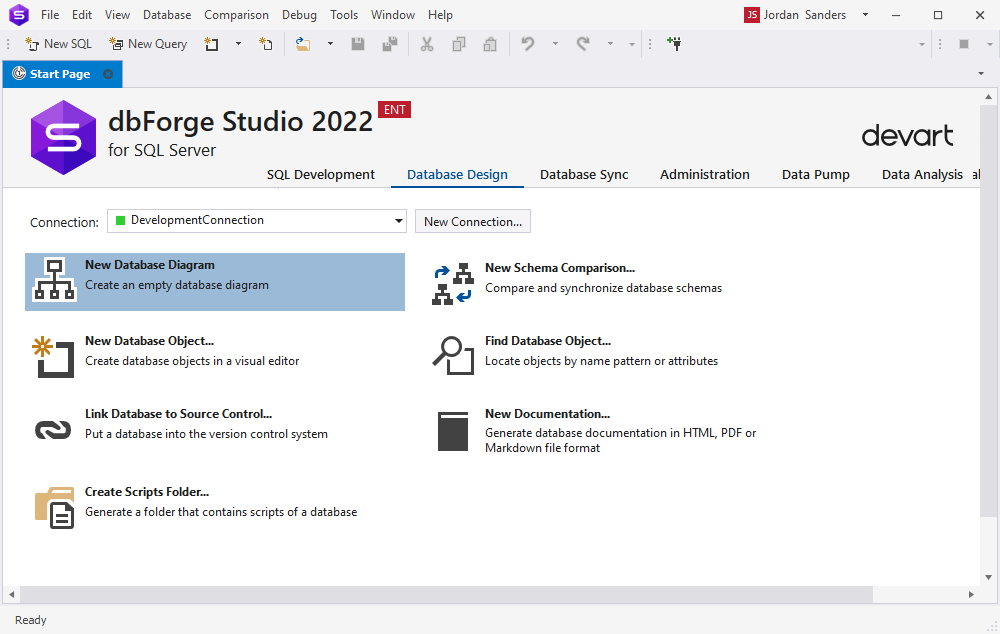Screen dimensions: 1000x634
Task: Click the Open File folder icon
Action: coord(303,44)
